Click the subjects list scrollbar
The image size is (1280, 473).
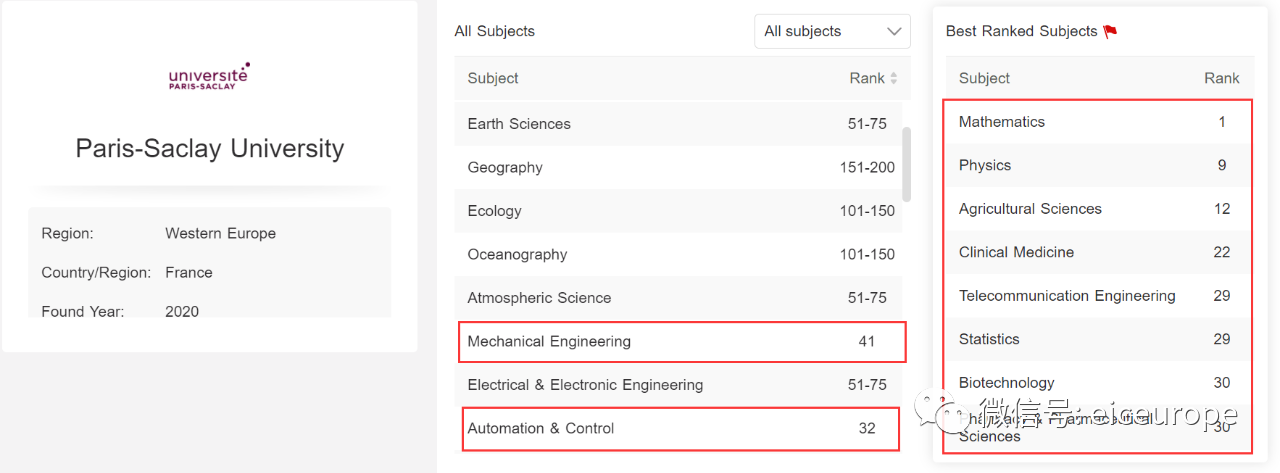(x=907, y=165)
